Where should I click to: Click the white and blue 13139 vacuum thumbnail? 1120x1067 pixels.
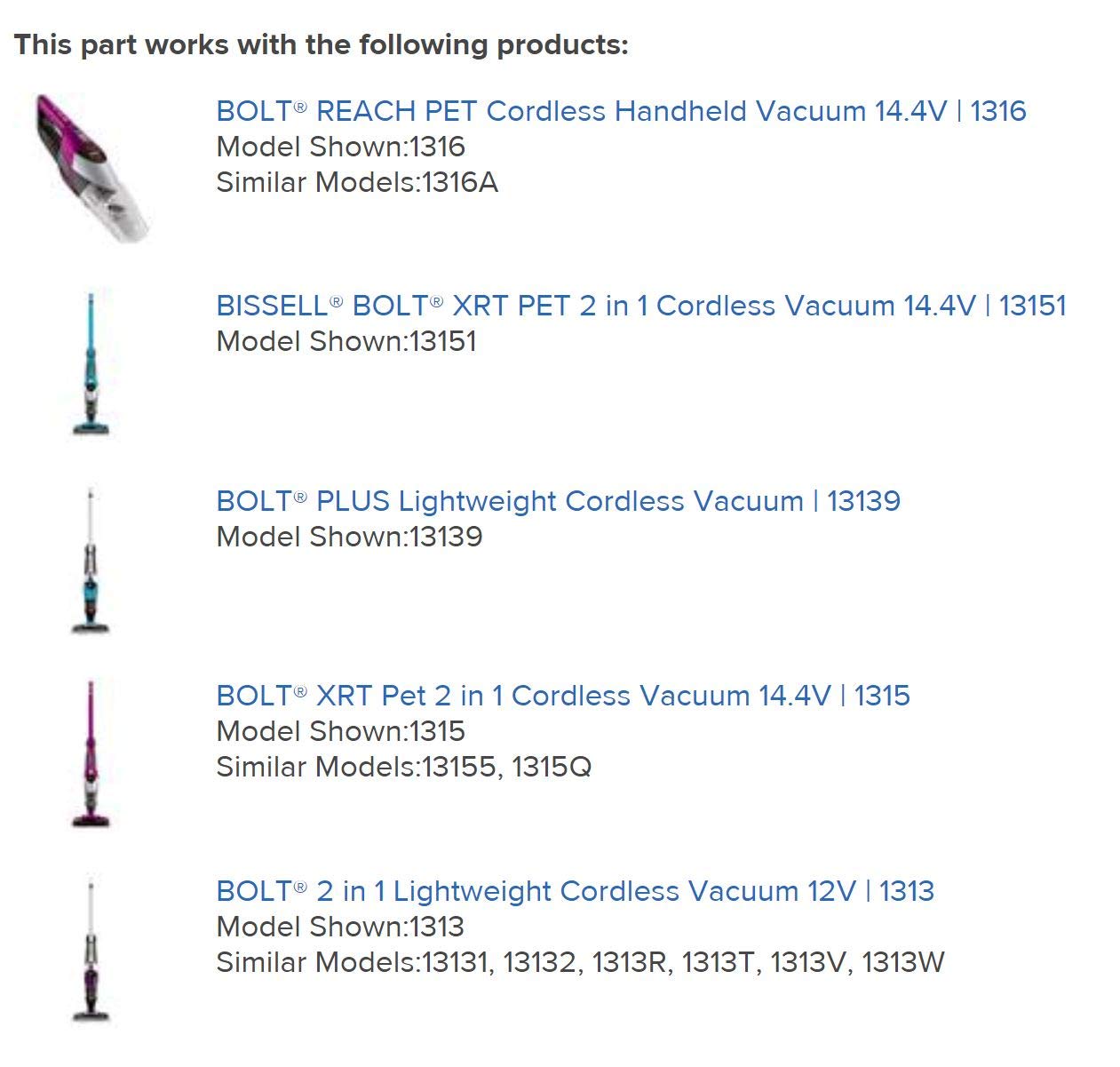click(91, 559)
